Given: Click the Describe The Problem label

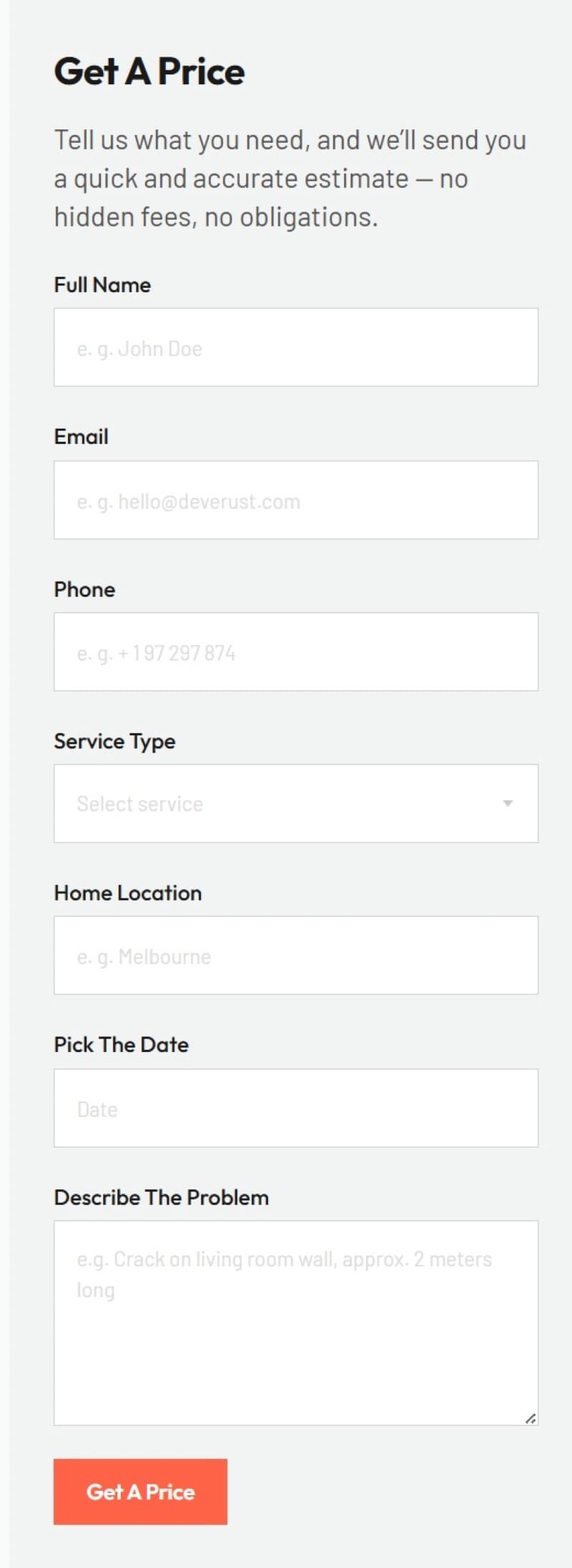Looking at the screenshot, I should [x=161, y=1198].
